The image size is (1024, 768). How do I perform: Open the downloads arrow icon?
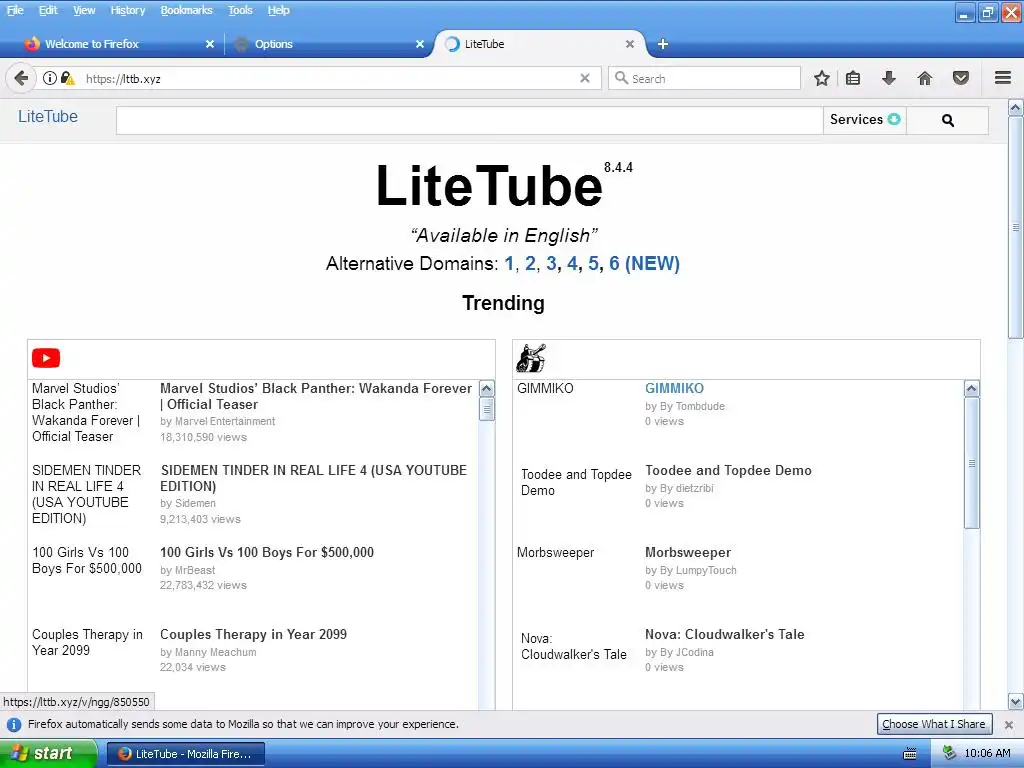pyautogui.click(x=889, y=78)
